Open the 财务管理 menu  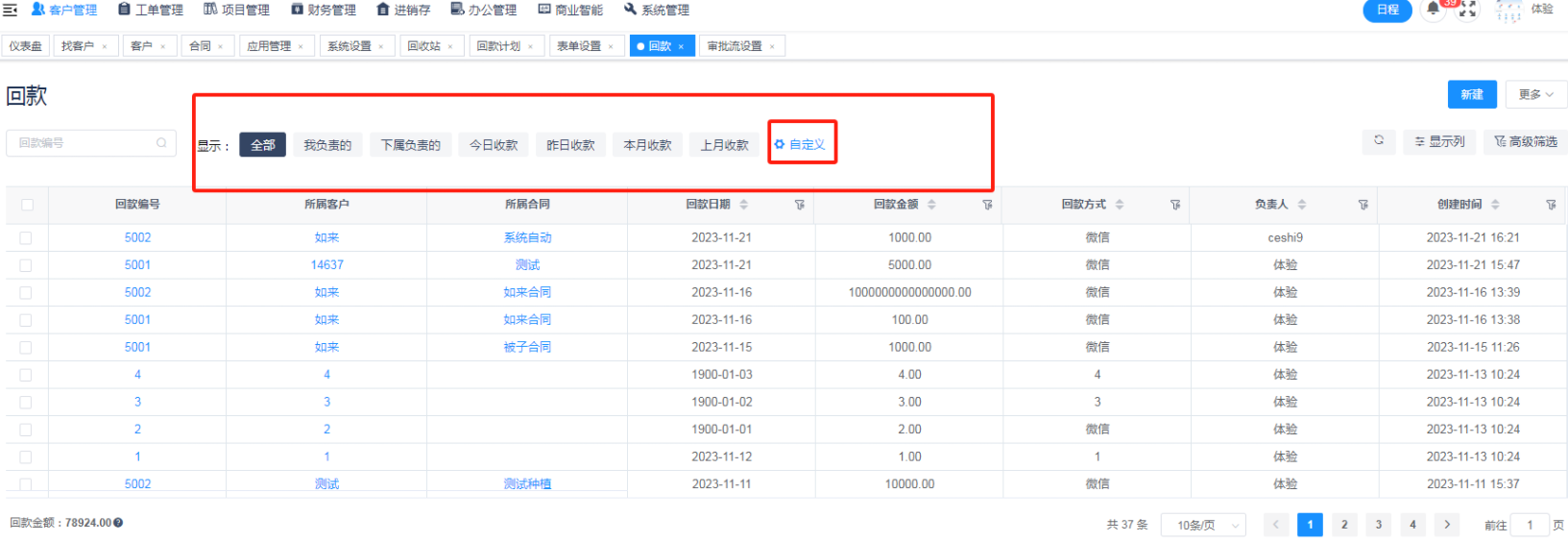pyautogui.click(x=324, y=10)
